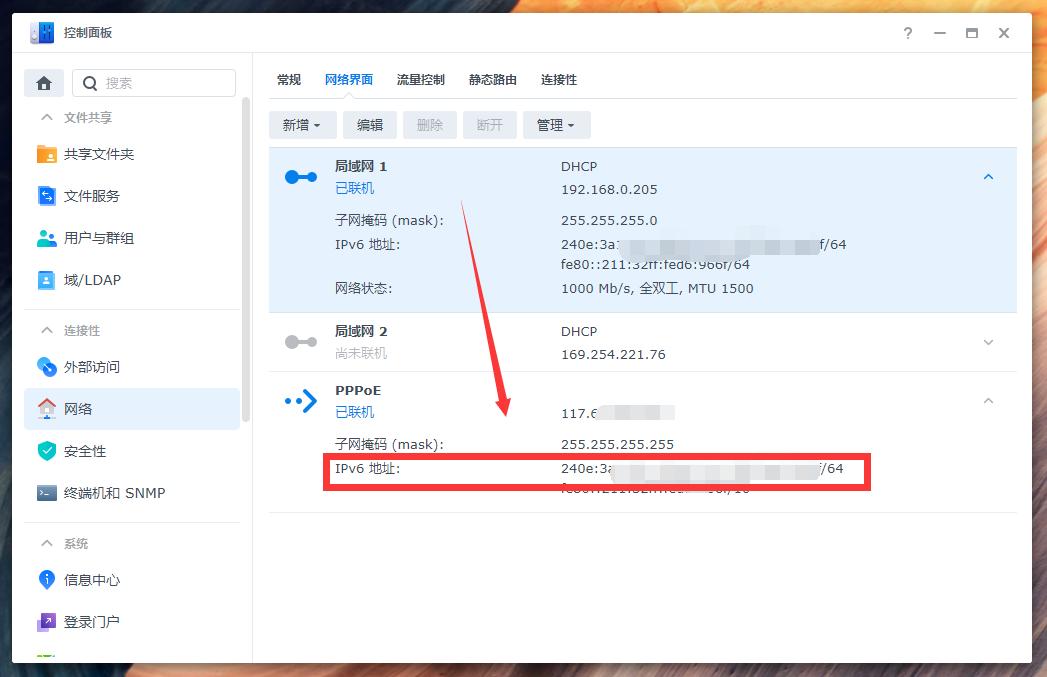The image size is (1047, 677).
Task: Open the help question mark icon
Action: pos(907,33)
